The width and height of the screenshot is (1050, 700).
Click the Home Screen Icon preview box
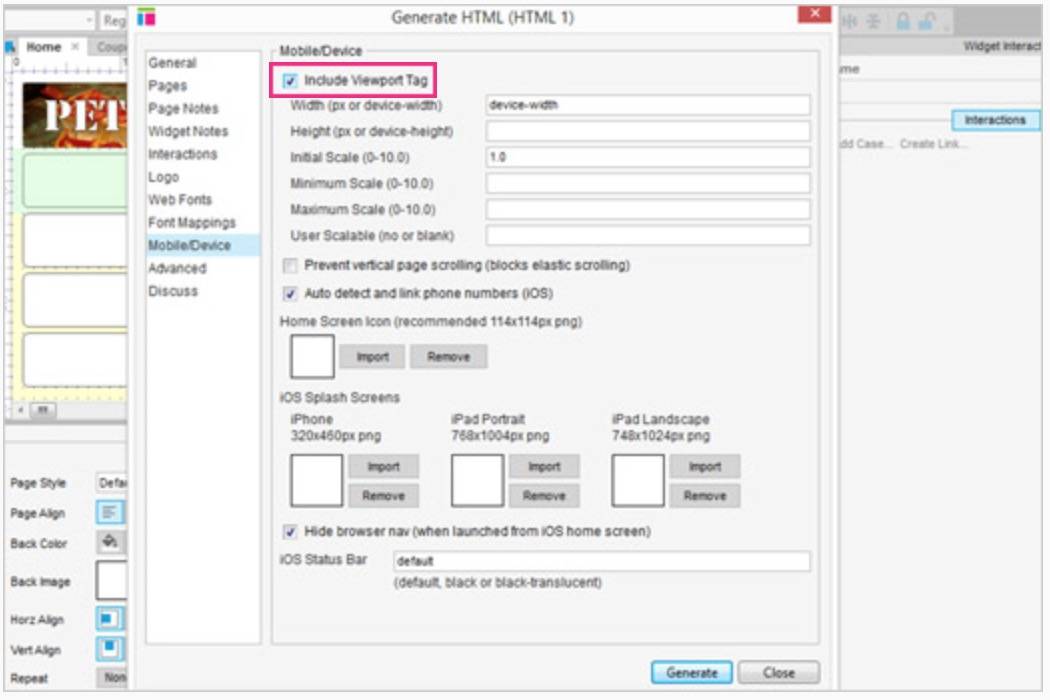click(311, 357)
